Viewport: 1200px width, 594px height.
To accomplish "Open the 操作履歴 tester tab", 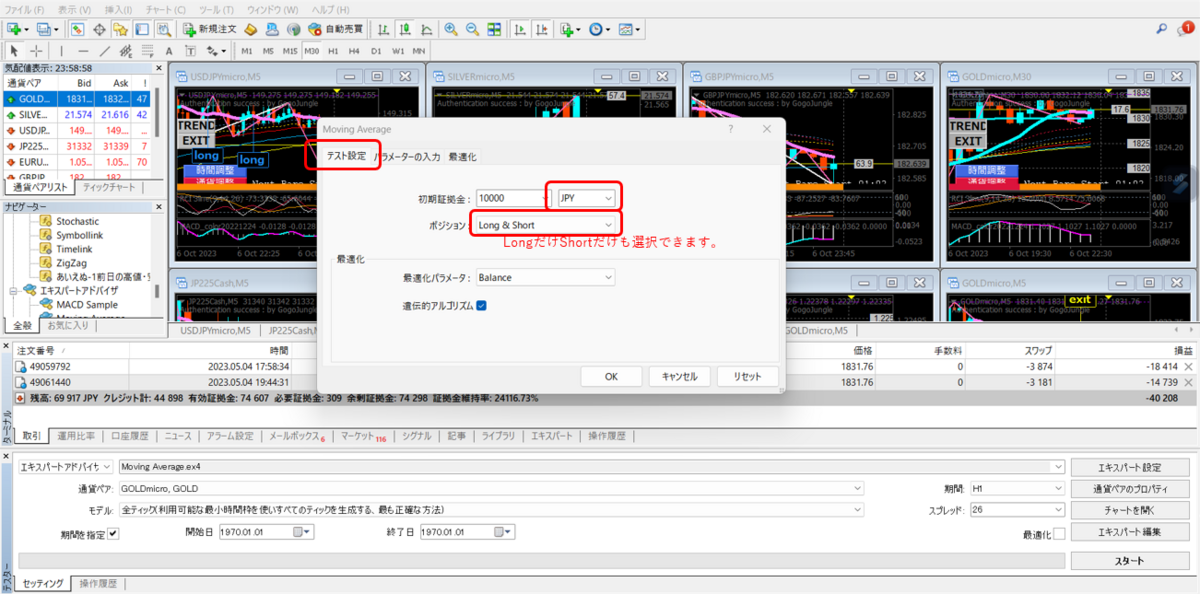I will [x=99, y=583].
